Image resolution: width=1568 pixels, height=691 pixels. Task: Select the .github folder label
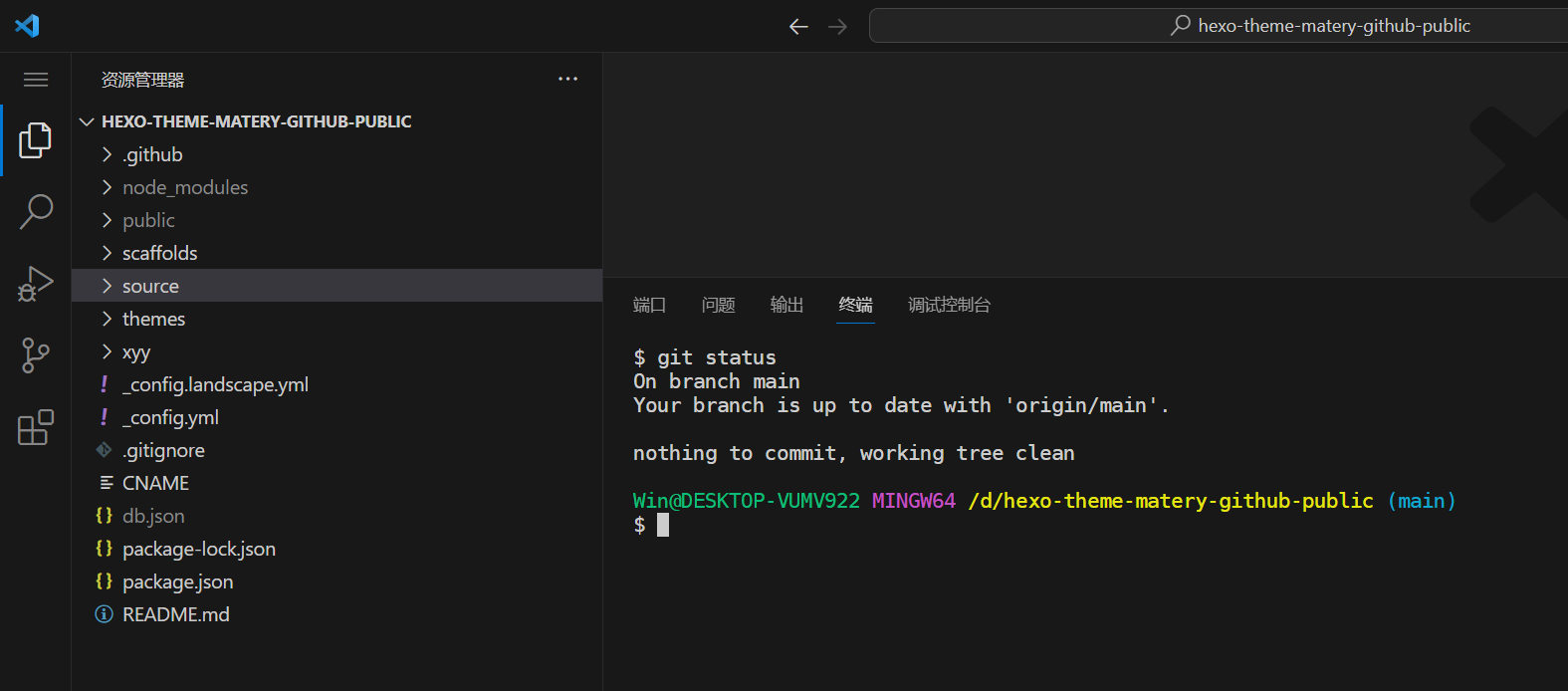152,154
